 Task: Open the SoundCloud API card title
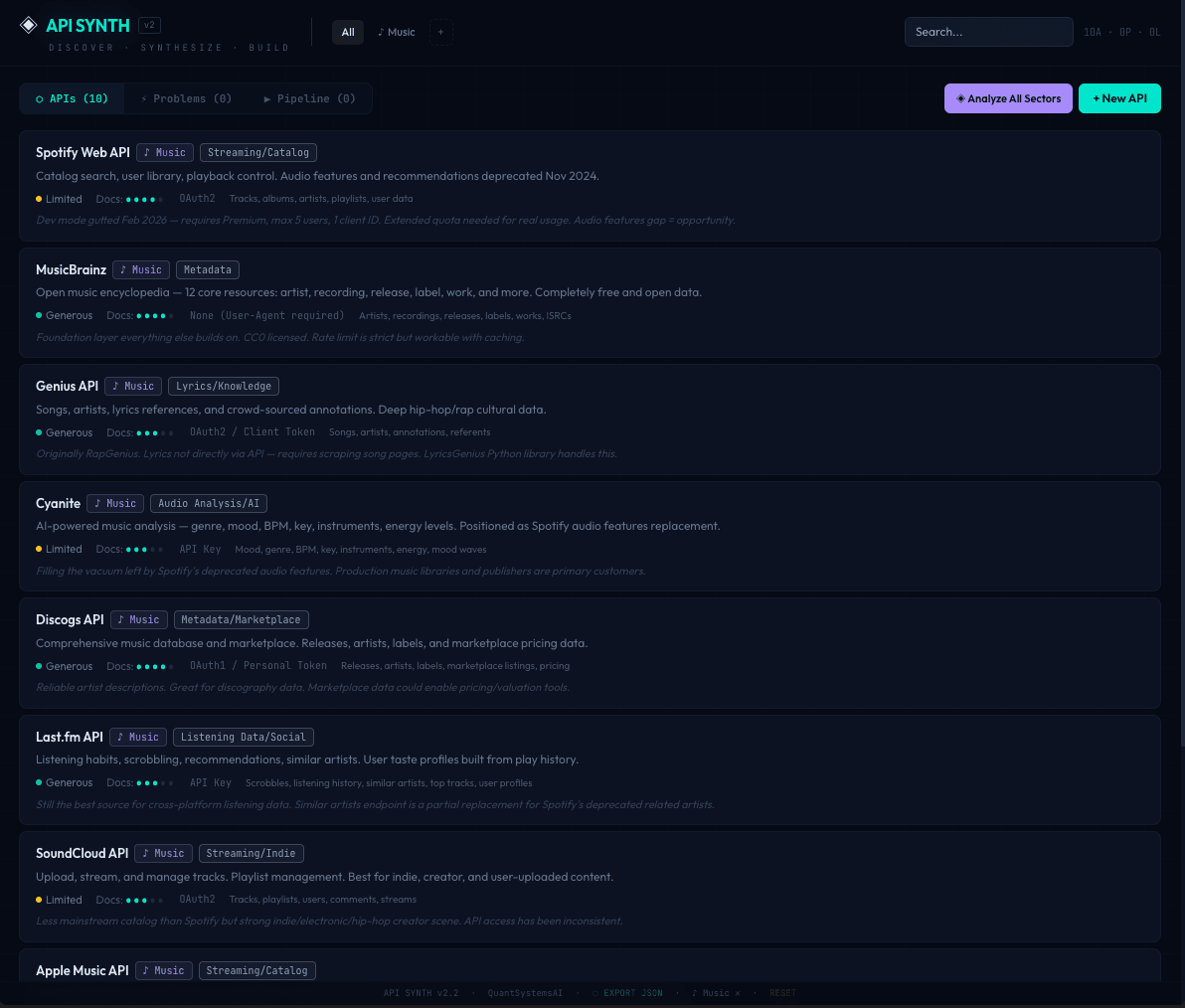click(83, 853)
